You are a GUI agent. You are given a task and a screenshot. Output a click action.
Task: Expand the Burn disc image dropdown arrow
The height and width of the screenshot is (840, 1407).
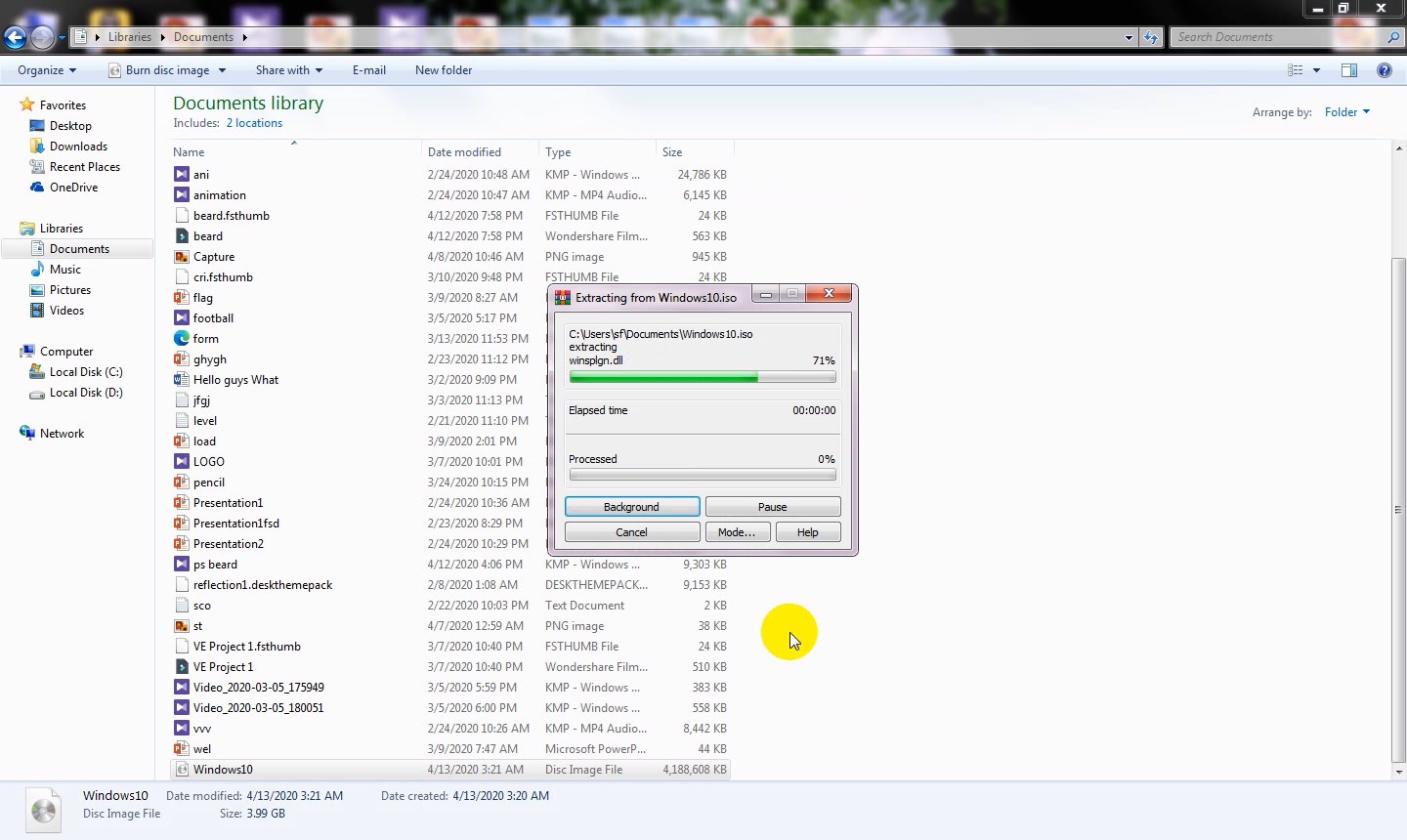pos(222,70)
